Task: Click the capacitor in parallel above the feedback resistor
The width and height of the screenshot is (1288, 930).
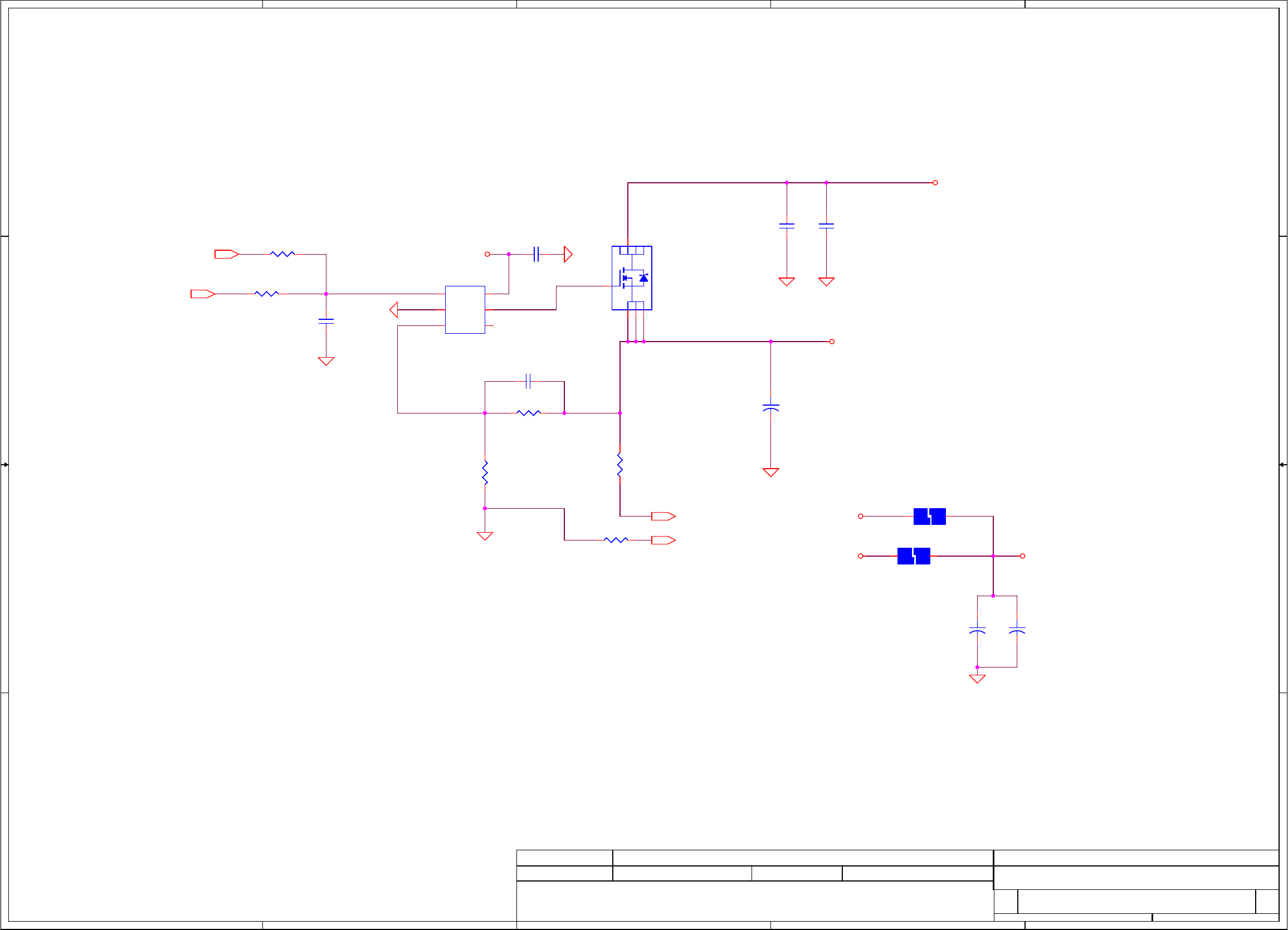Action: tap(528, 381)
